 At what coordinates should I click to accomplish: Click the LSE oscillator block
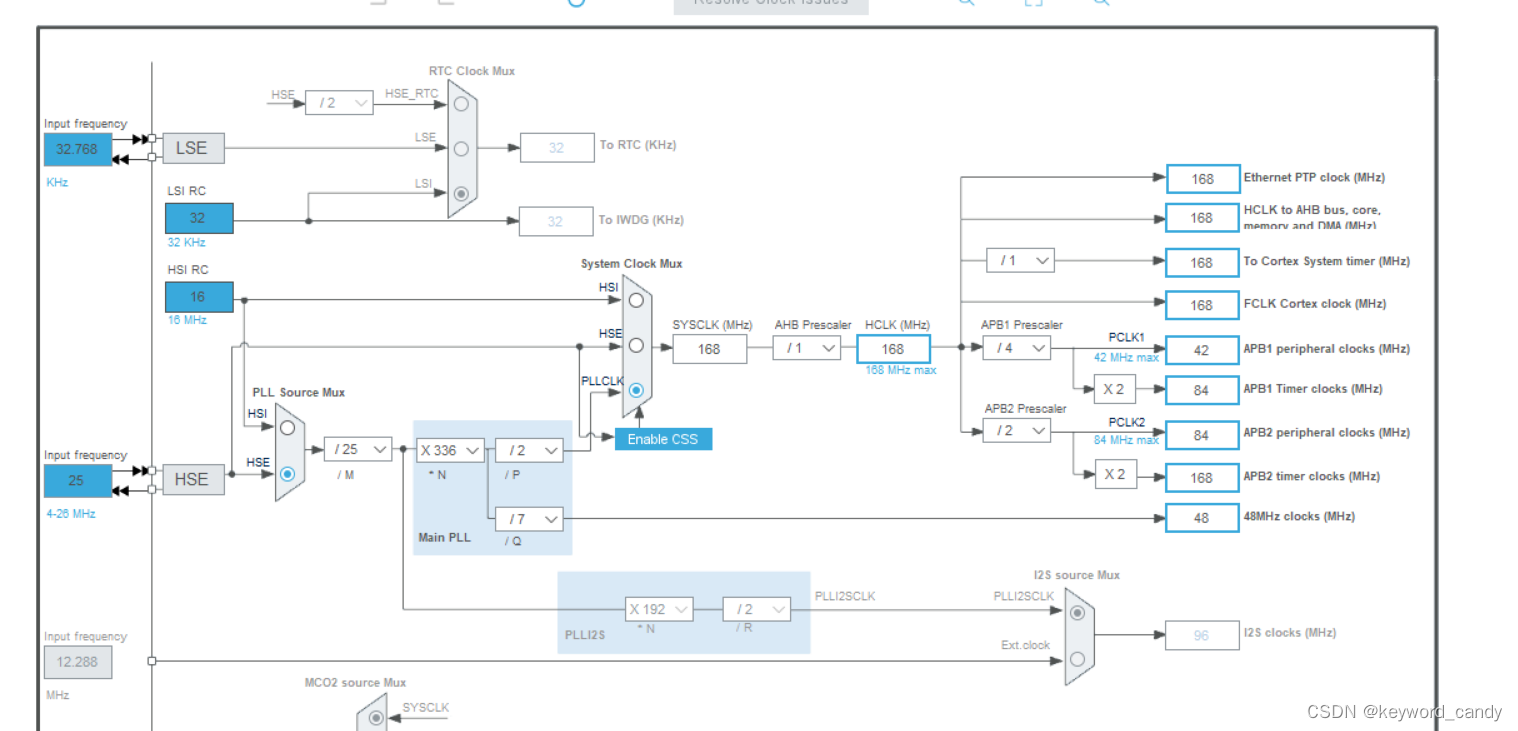(x=193, y=148)
